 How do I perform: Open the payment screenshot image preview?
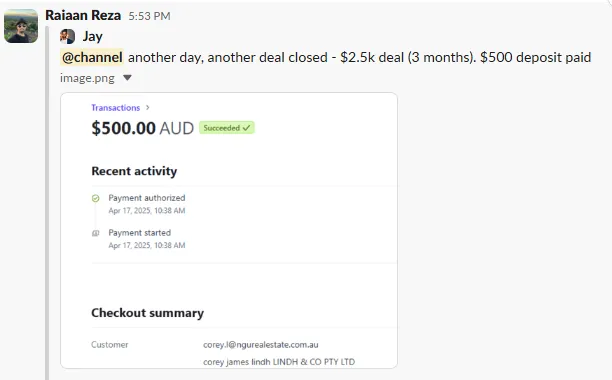click(229, 230)
